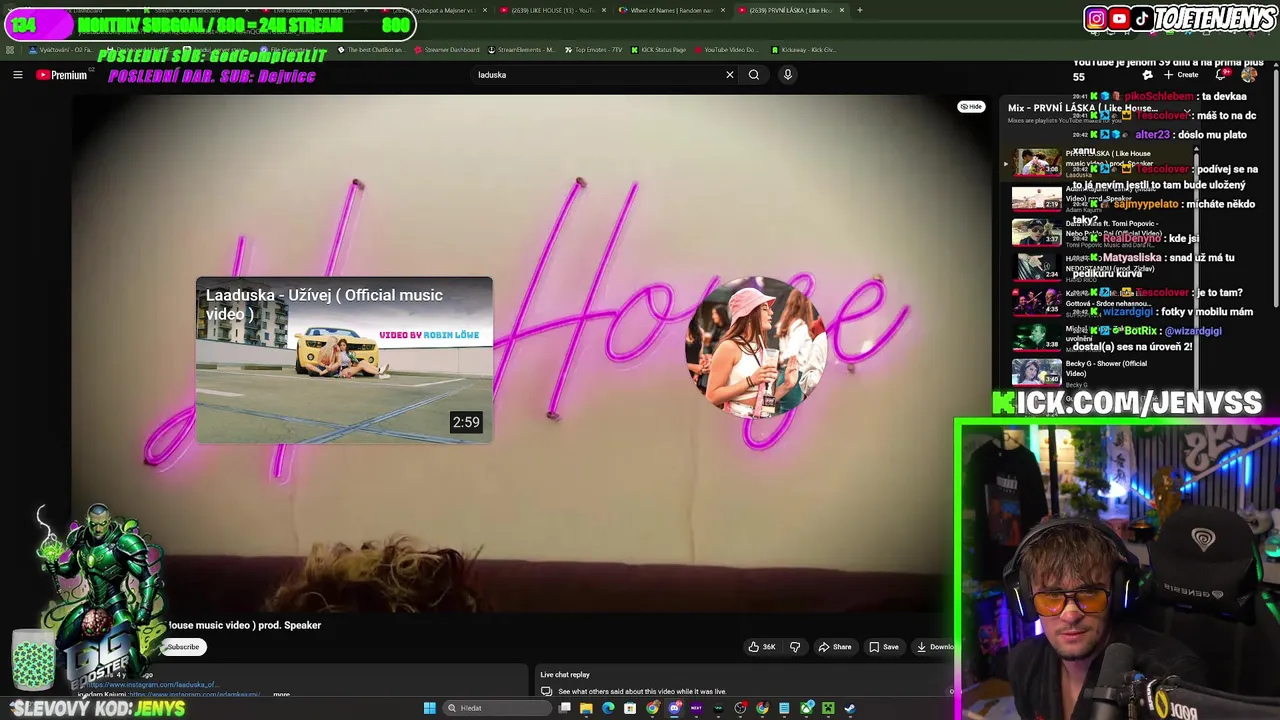The width and height of the screenshot is (1280, 720).
Task: Download the video
Action: pyautogui.click(x=935, y=647)
